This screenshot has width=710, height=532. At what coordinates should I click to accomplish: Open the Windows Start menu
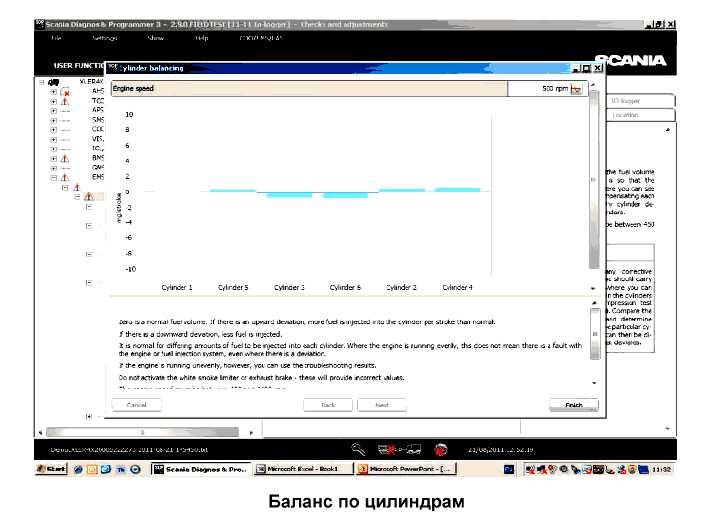click(51, 468)
